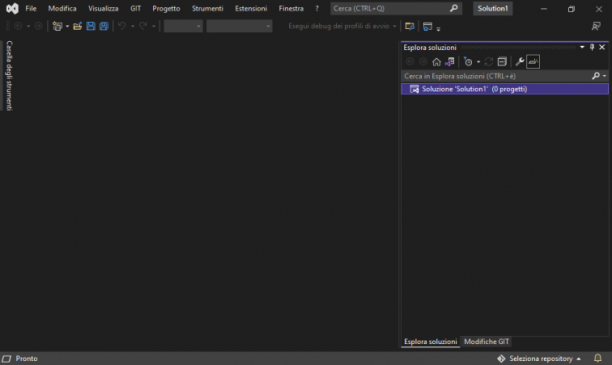
Task: Click the toolbar drag grip handle
Action: pos(8,26)
